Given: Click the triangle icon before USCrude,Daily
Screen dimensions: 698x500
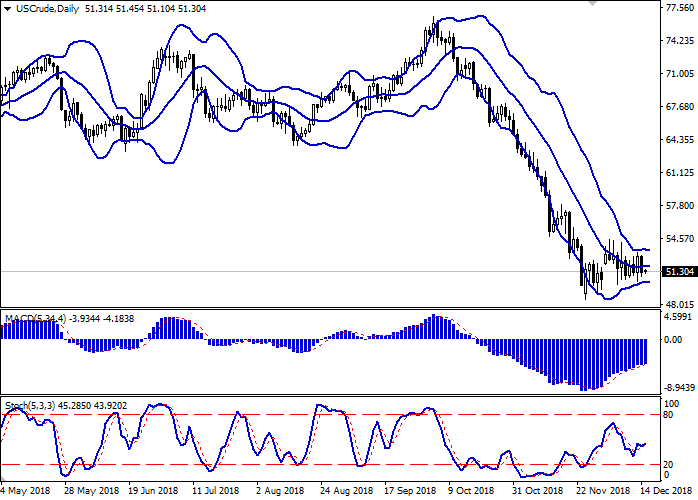Looking at the screenshot, I should click(x=7, y=8).
